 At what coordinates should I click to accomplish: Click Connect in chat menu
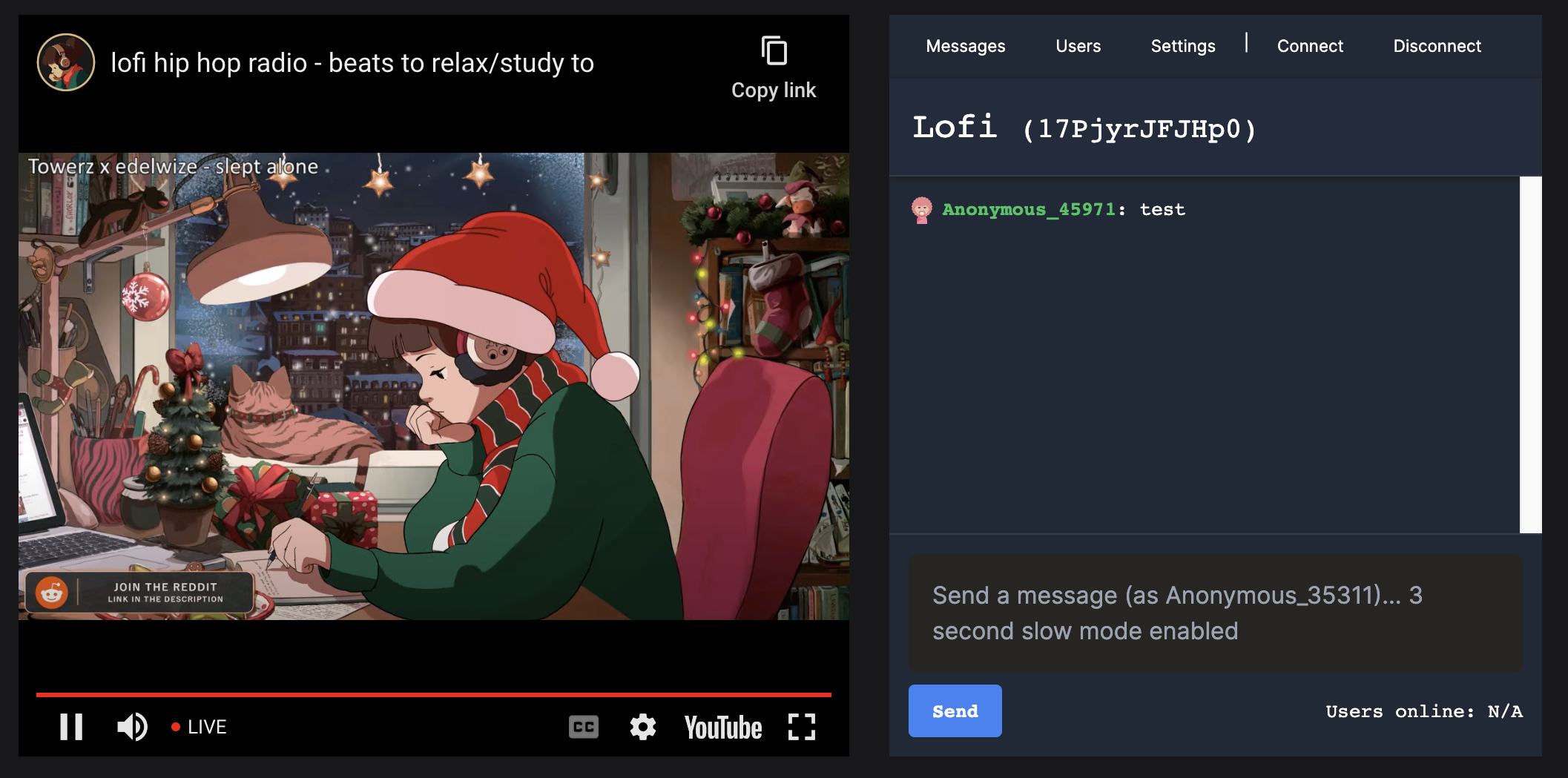click(1310, 46)
